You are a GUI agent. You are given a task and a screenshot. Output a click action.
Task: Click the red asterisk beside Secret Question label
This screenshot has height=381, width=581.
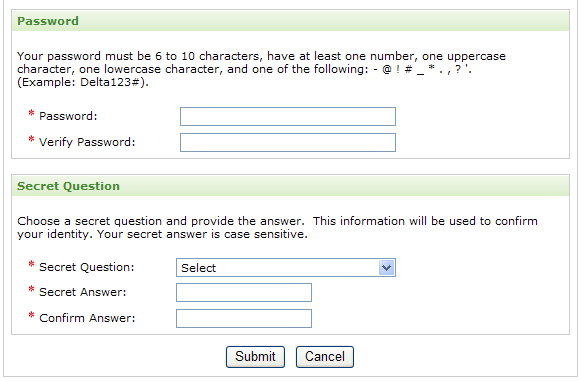coord(31,264)
